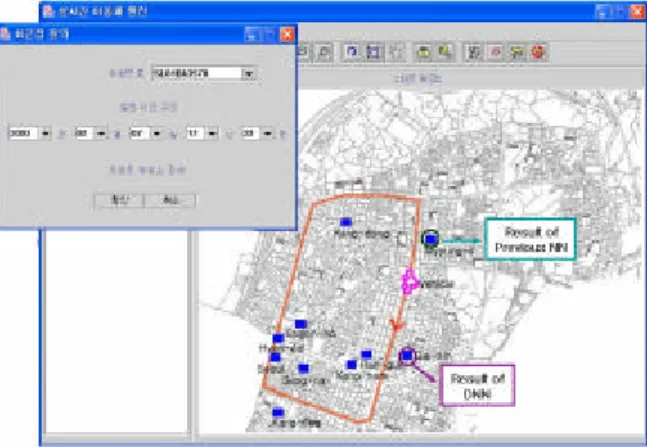The image size is (647, 447).
Task: Click the yellow-green sign toolbar icon
Action: 517,52
